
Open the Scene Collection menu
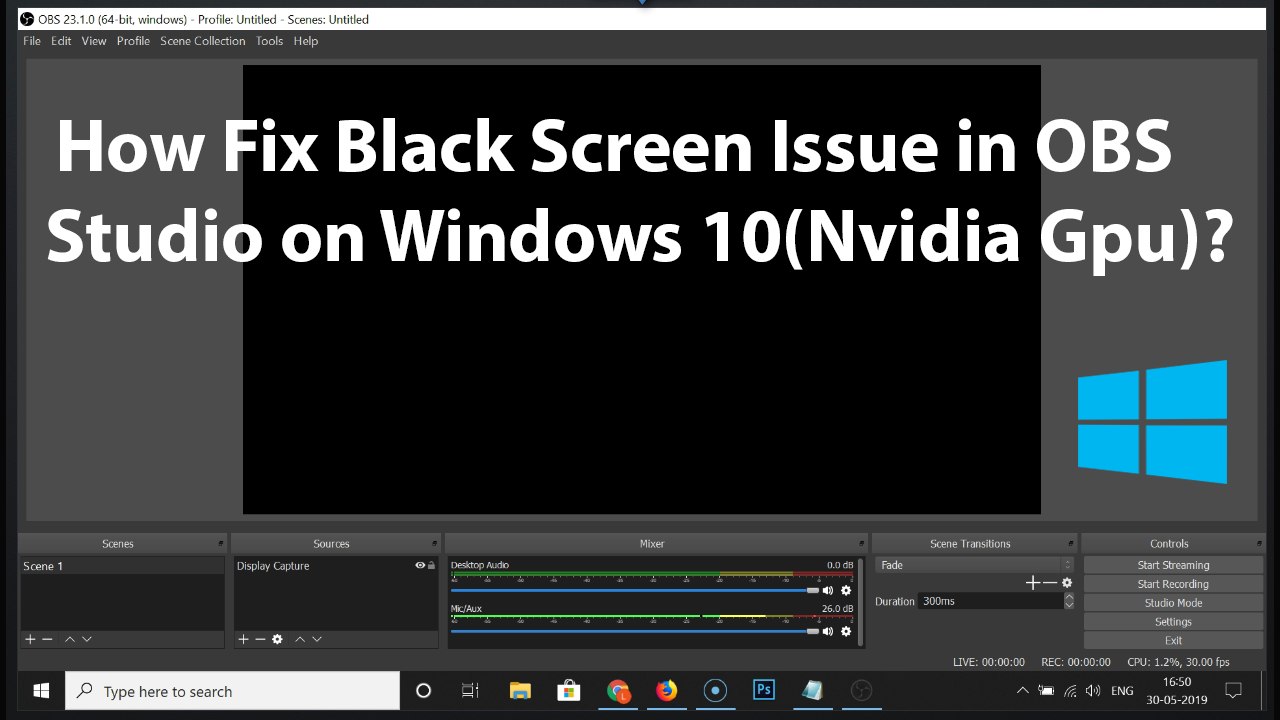(202, 41)
